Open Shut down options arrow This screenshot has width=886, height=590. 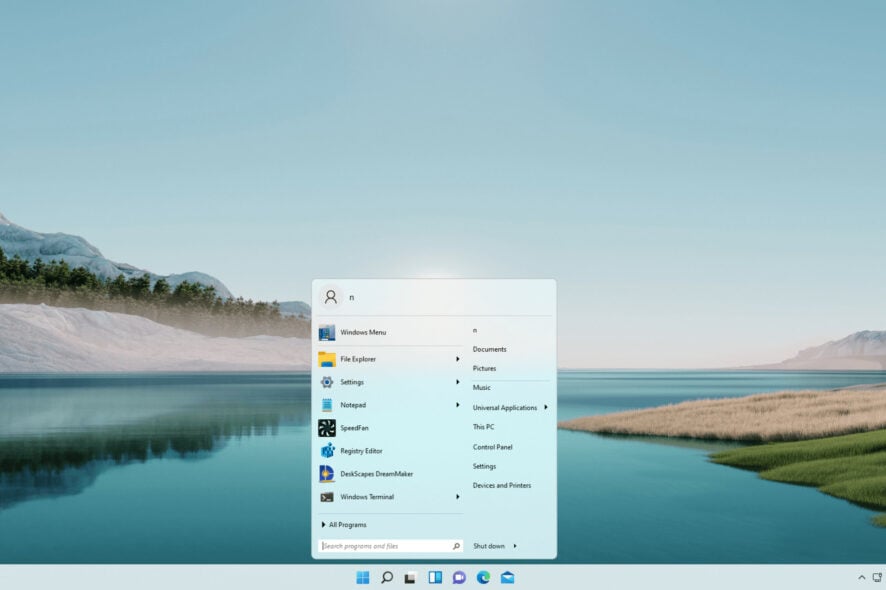pos(515,546)
